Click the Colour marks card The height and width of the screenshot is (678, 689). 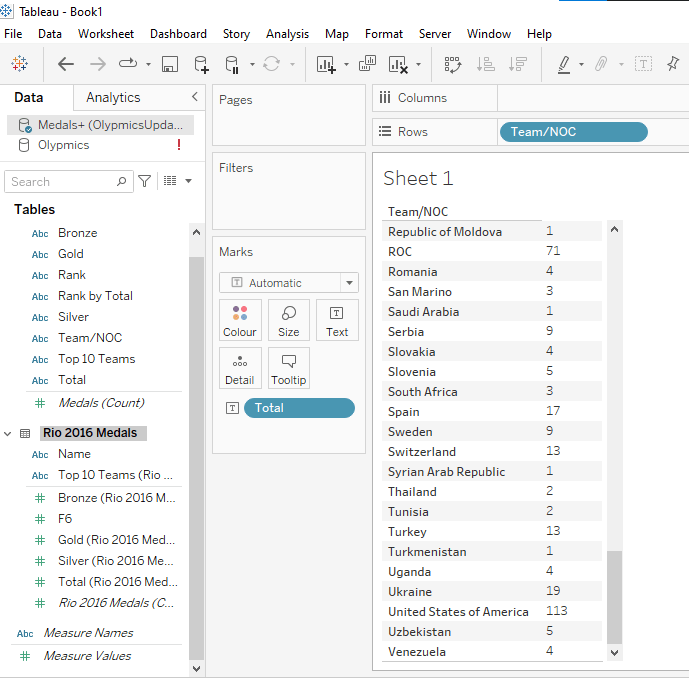(240, 320)
